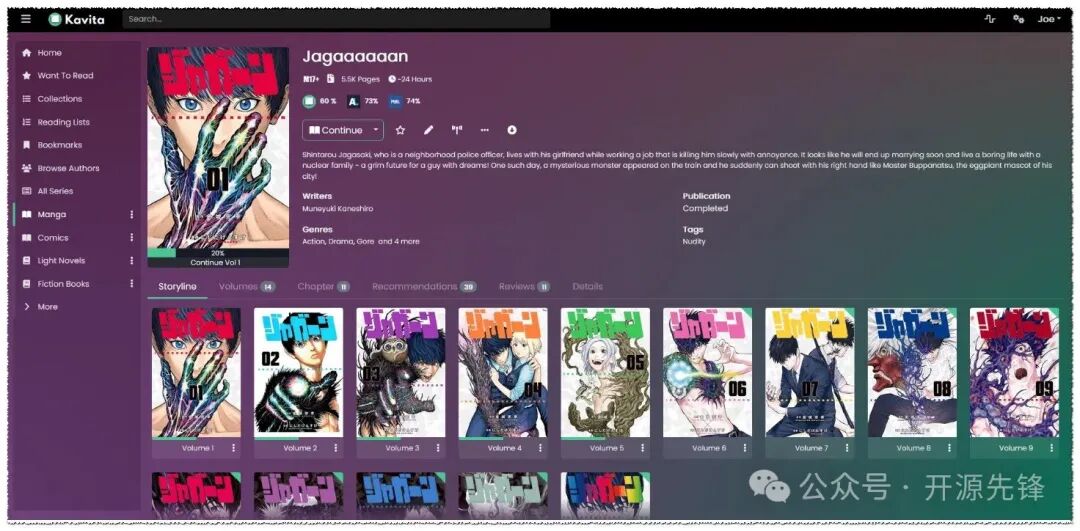Screen dimensions: 1080x531
Task: Toggle the hamburger side navigation menu
Action: [26, 19]
